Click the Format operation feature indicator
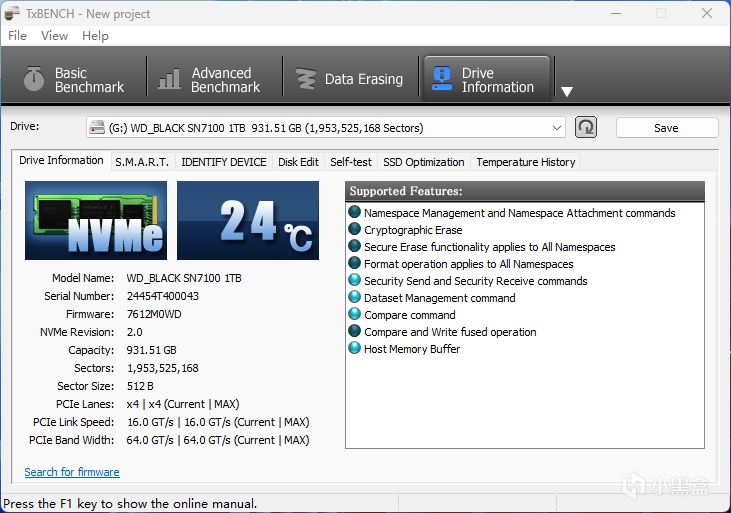This screenshot has height=513, width=731. [x=355, y=263]
